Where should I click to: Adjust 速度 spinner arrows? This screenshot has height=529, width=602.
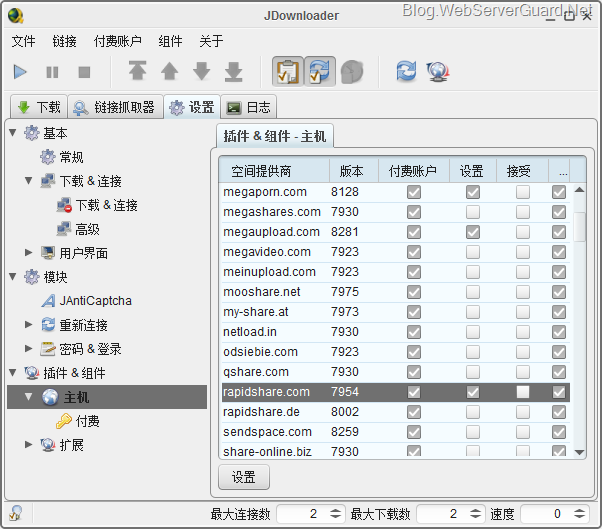(x=579, y=514)
